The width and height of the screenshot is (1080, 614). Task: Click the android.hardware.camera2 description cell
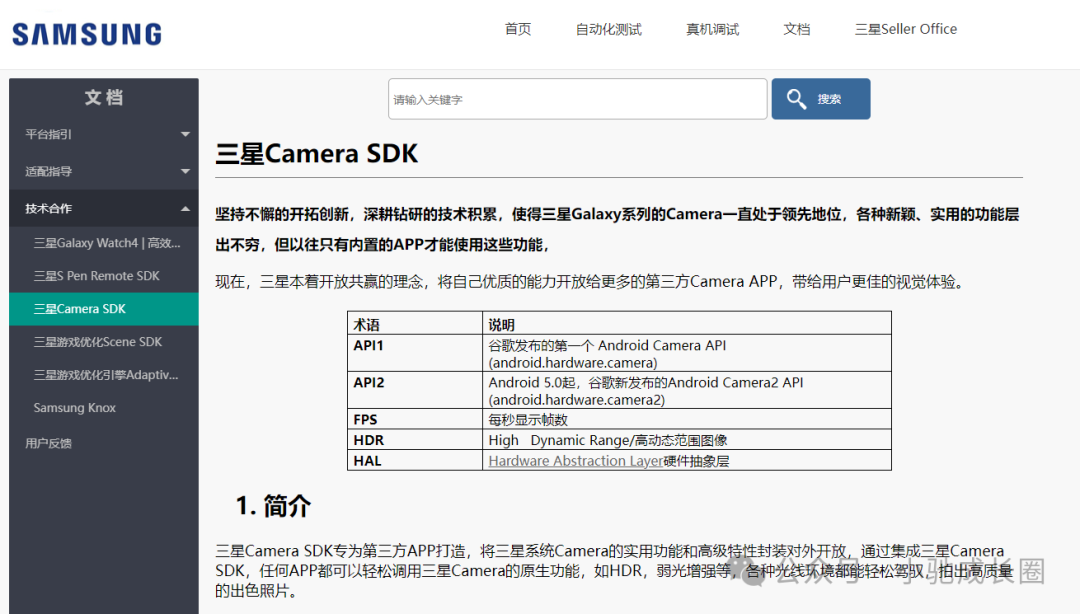tap(687, 391)
